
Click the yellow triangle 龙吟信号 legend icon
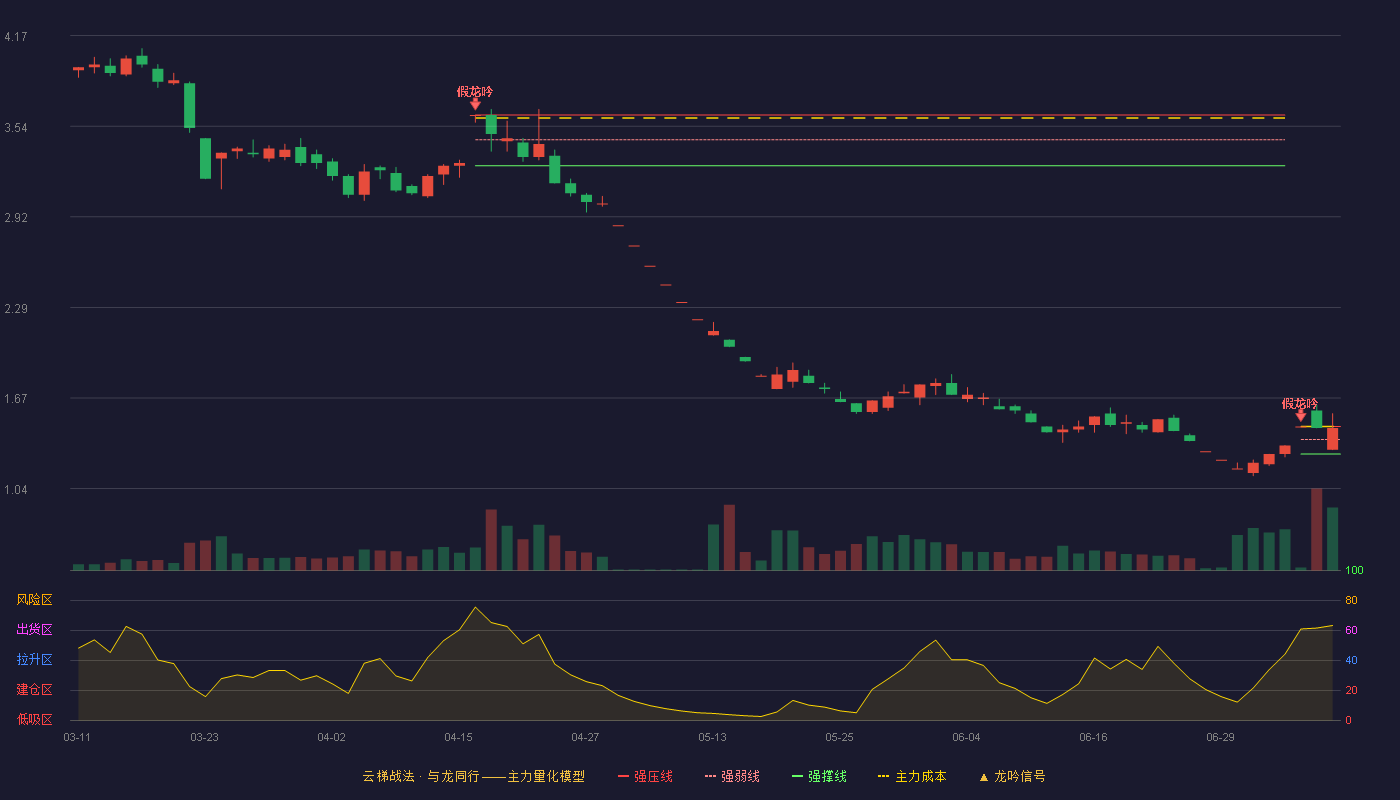(983, 777)
